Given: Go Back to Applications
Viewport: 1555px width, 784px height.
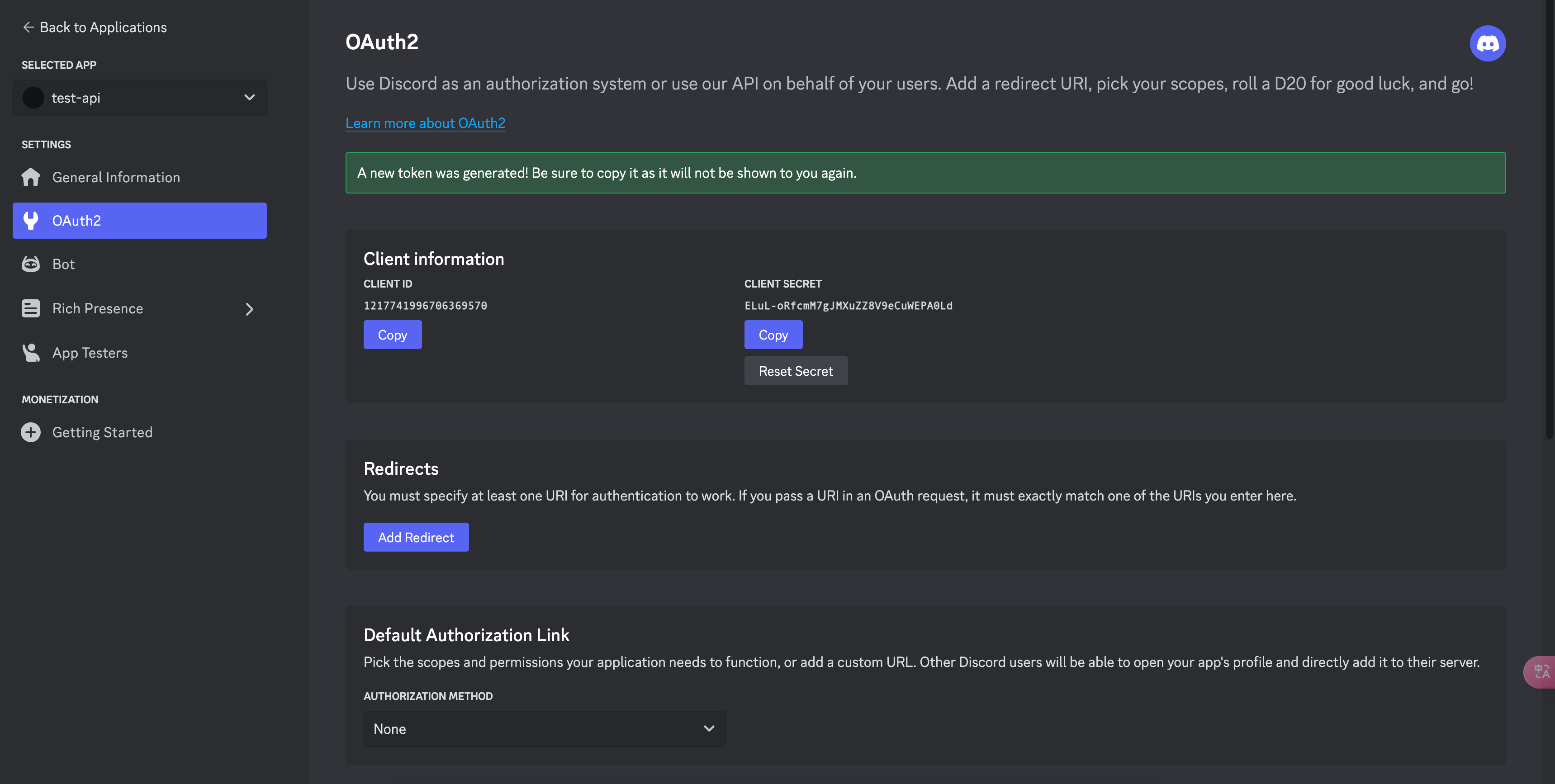Looking at the screenshot, I should click(94, 27).
